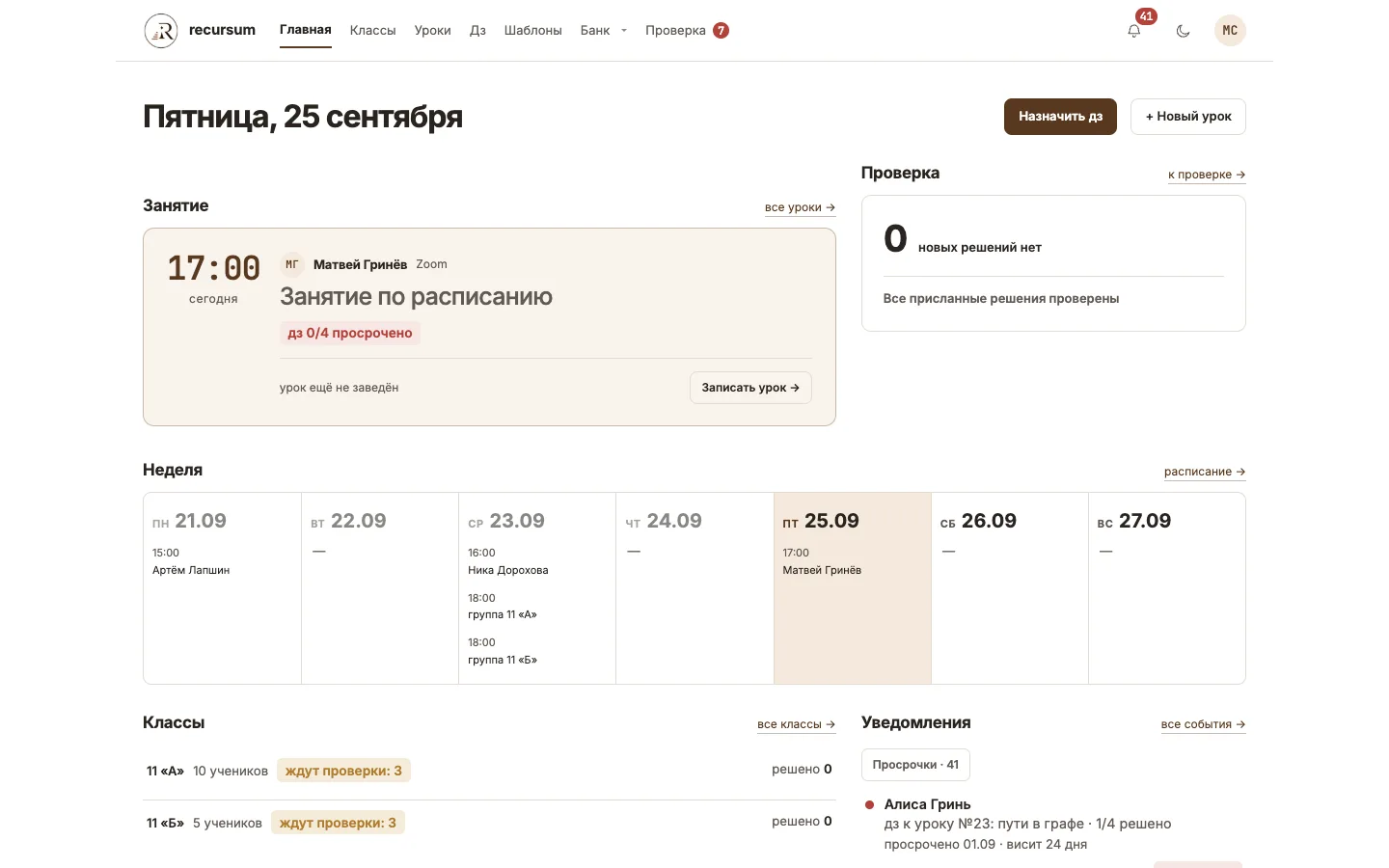The height and width of the screenshot is (868, 1389).
Task: Select Ника Дорохова 16:00 lesson
Action: point(508,561)
